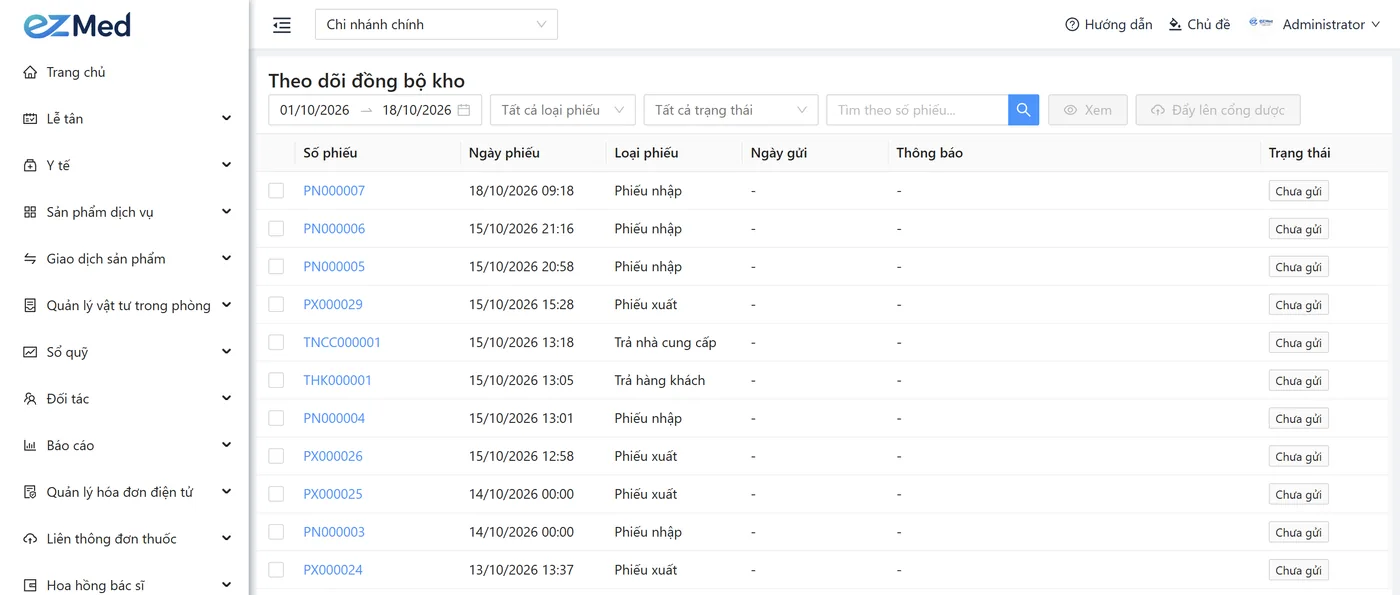Open the calendar icon in the date range
Viewport: 1400px width, 595px height.
(464, 110)
